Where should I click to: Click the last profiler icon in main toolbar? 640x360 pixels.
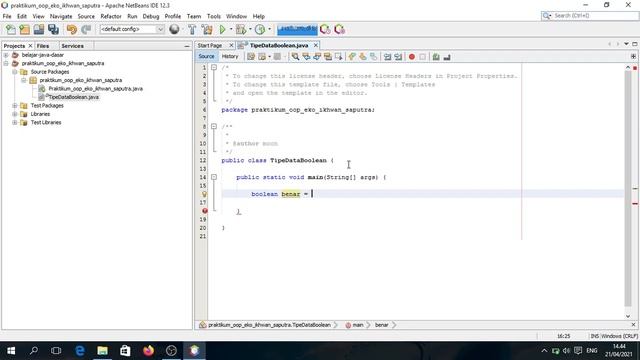[x=339, y=29]
